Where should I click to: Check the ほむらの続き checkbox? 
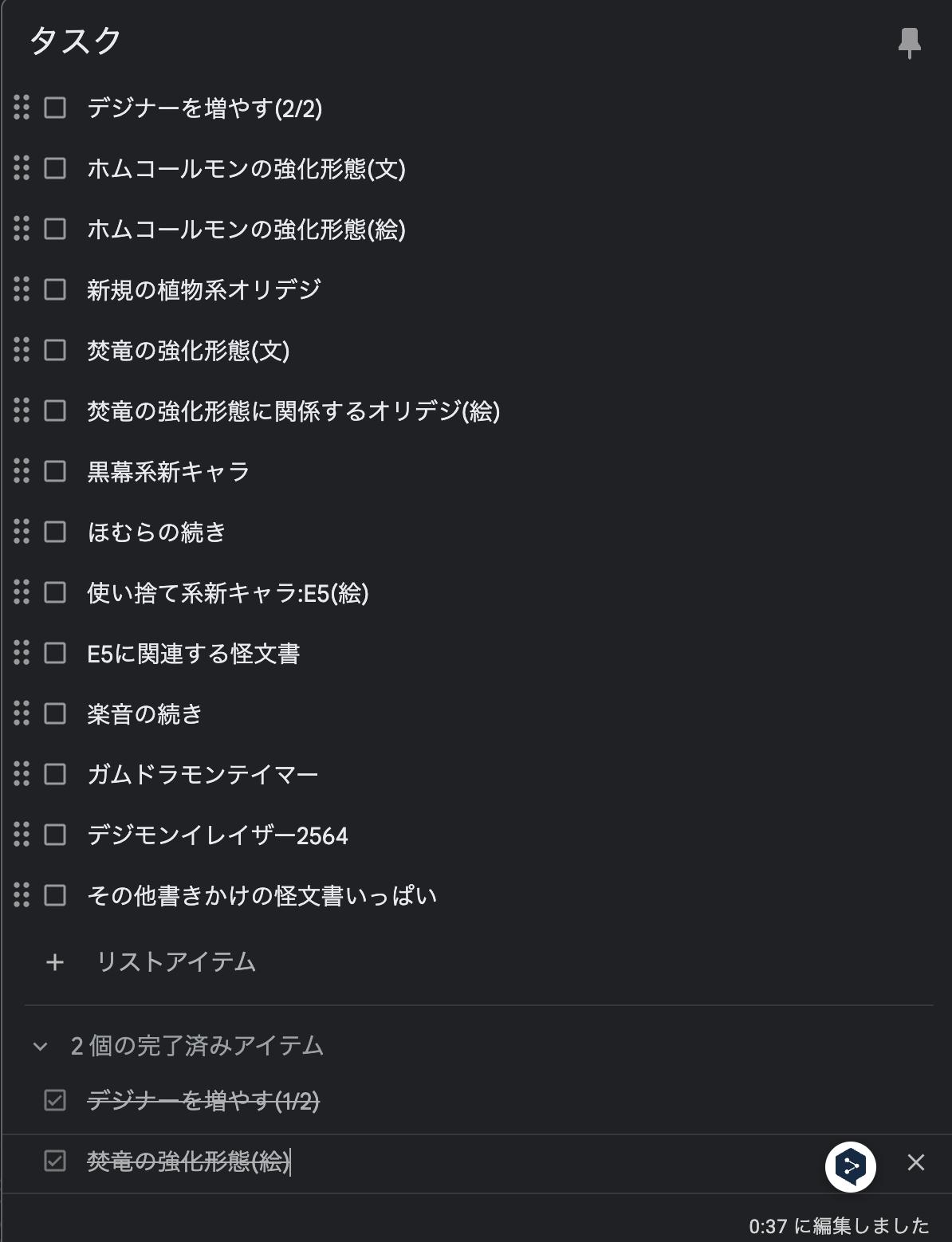55,532
